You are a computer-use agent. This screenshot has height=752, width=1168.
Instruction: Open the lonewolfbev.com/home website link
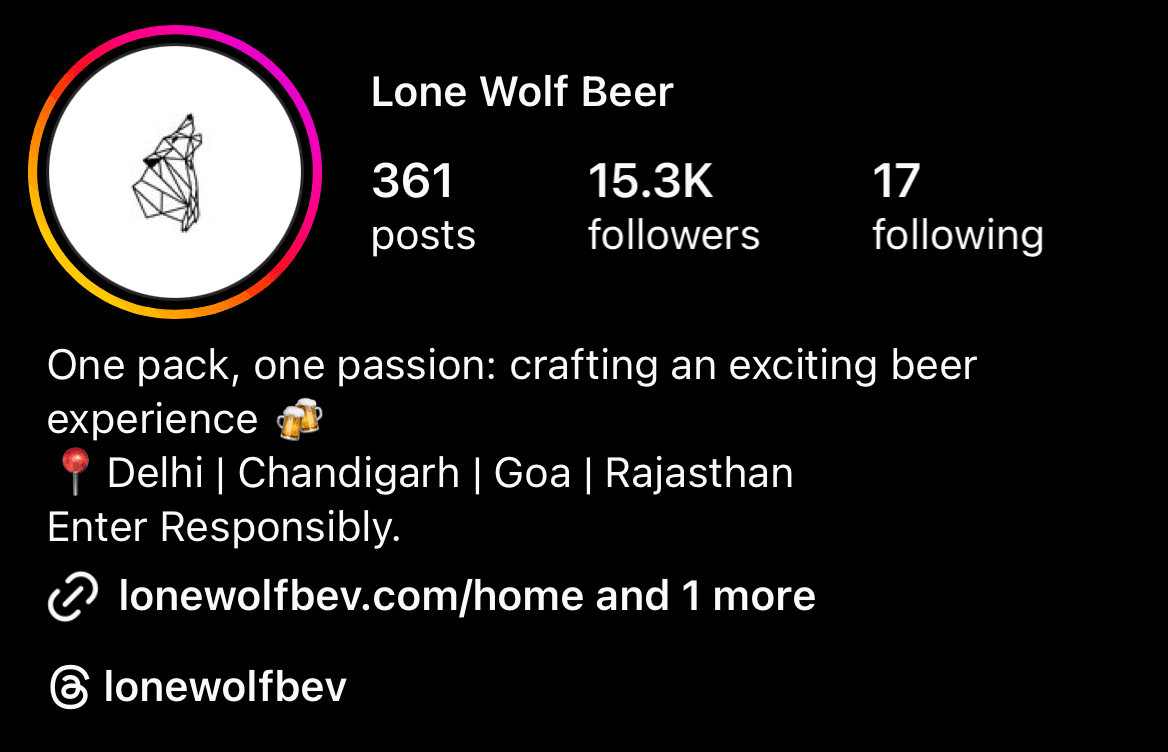point(351,596)
